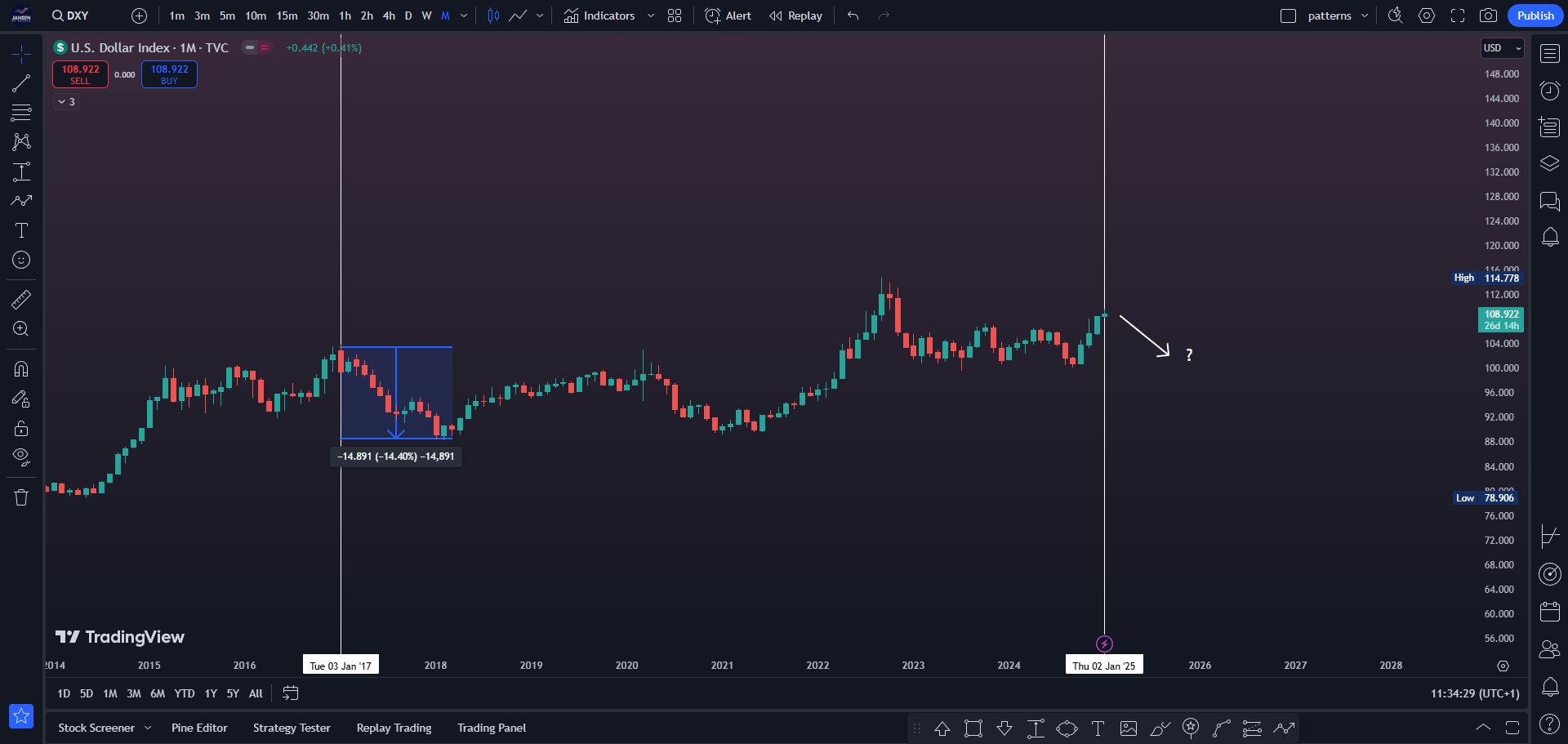Maximize the bottom panel
1568x744 pixels.
pos(1512,728)
